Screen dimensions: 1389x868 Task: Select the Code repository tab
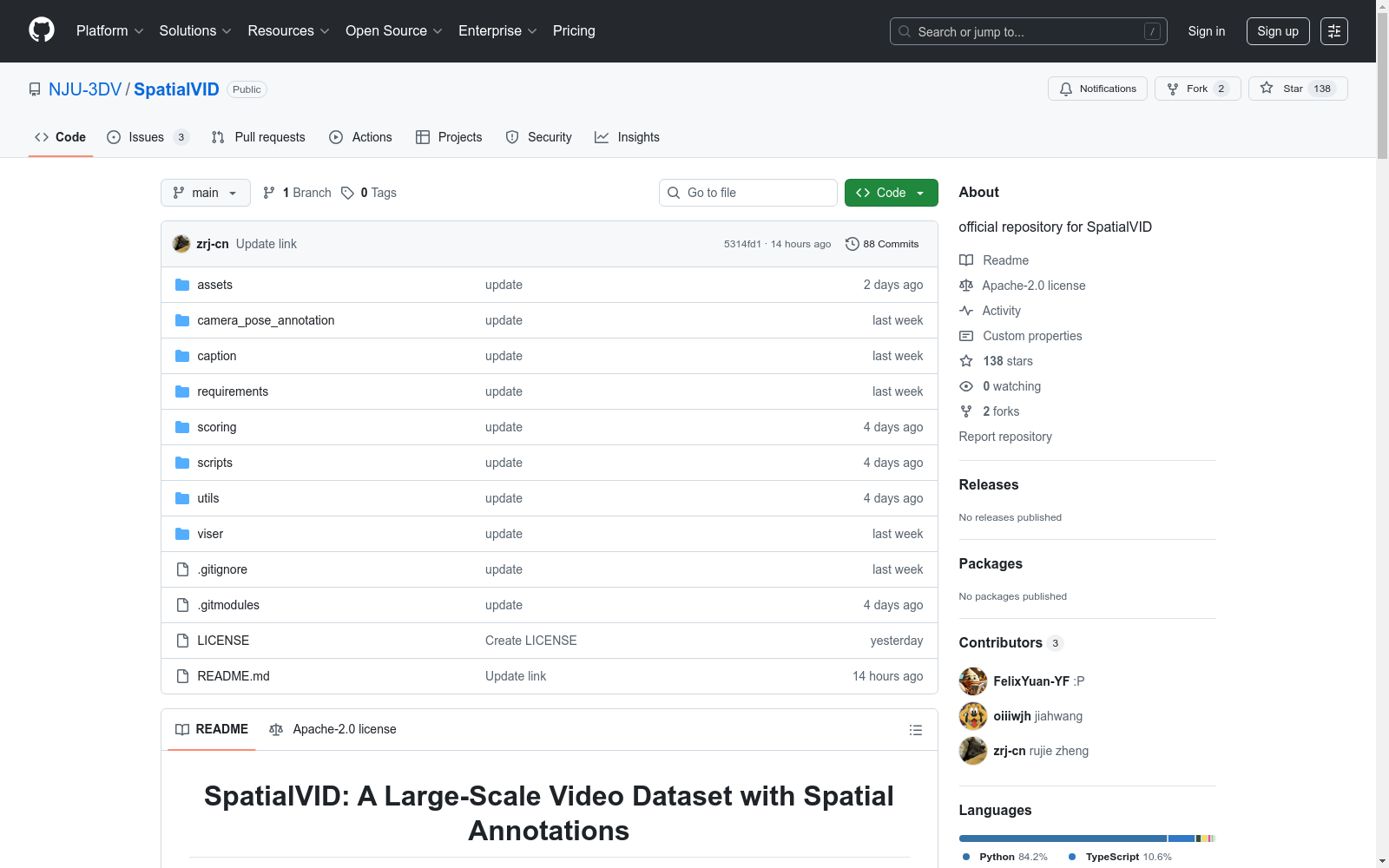pos(61,137)
